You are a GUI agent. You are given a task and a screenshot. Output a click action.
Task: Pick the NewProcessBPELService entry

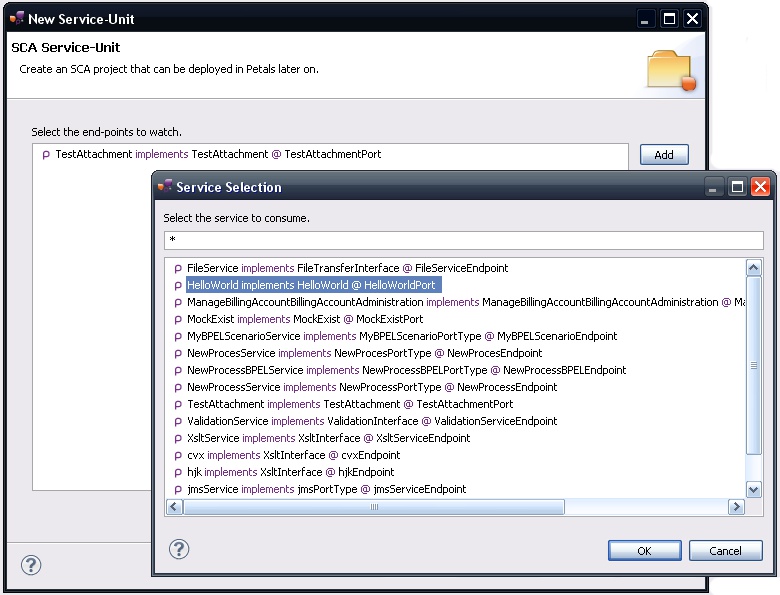[406, 370]
